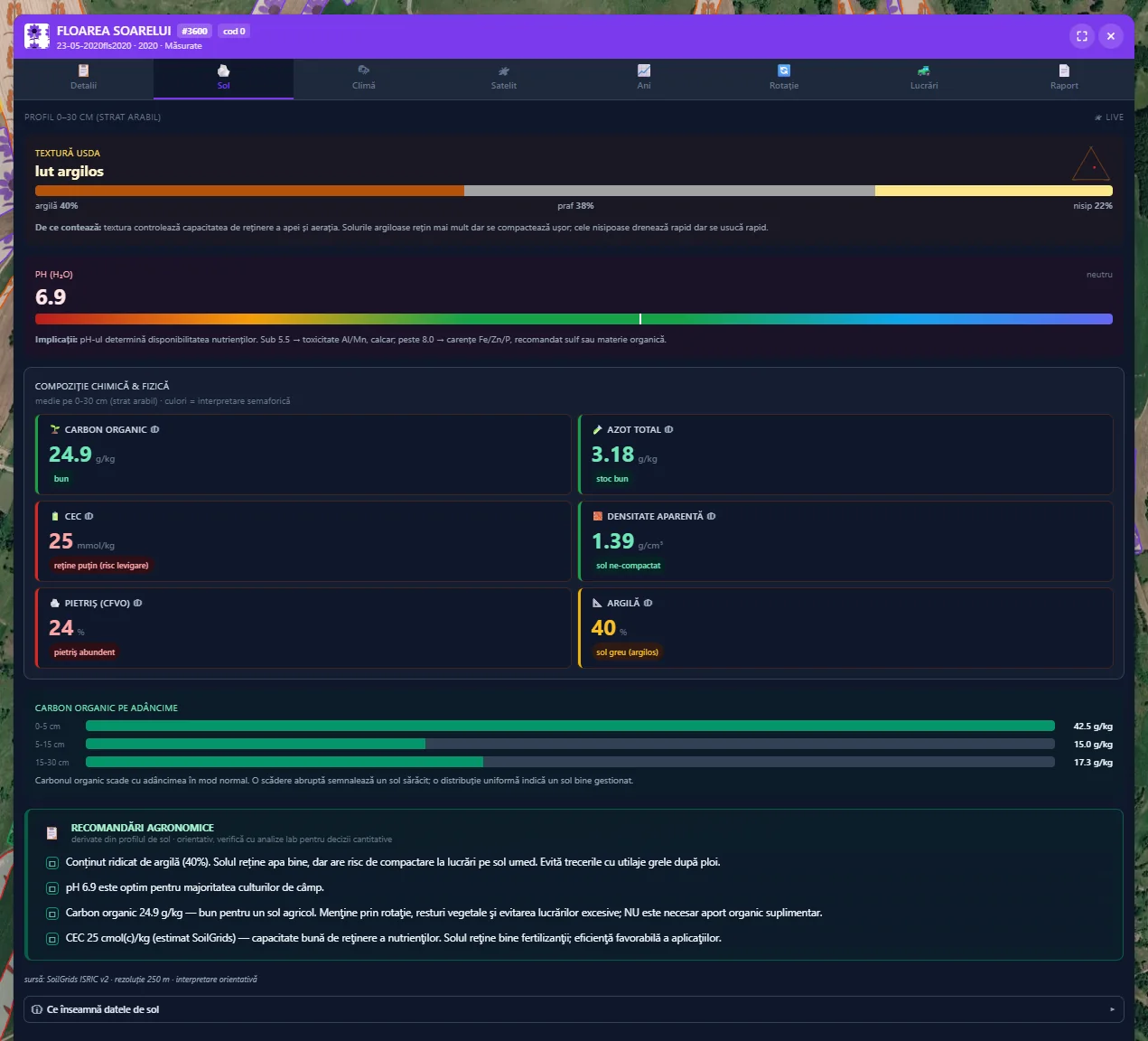This screenshot has height=1041, width=1148.
Task: Click the battery icon on the CEC card
Action: (55, 517)
